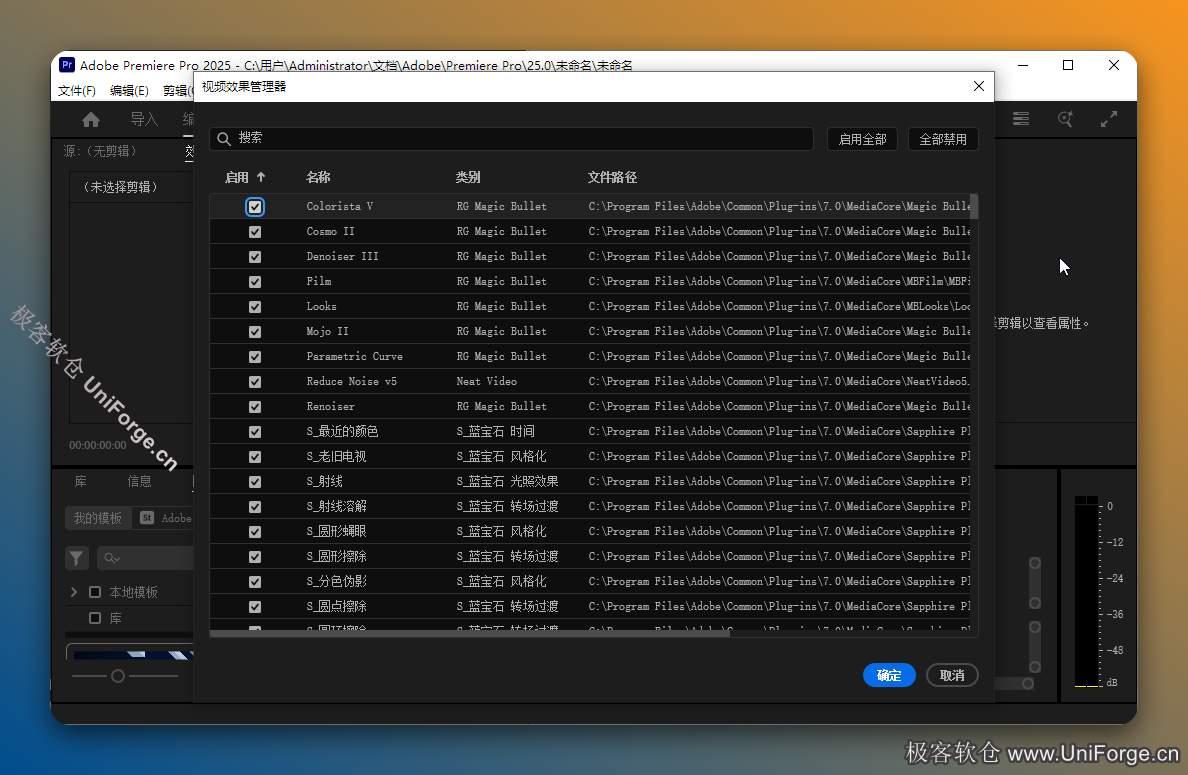The width and height of the screenshot is (1188, 775).
Task: Sort by the 启用 column header
Action: [x=236, y=177]
